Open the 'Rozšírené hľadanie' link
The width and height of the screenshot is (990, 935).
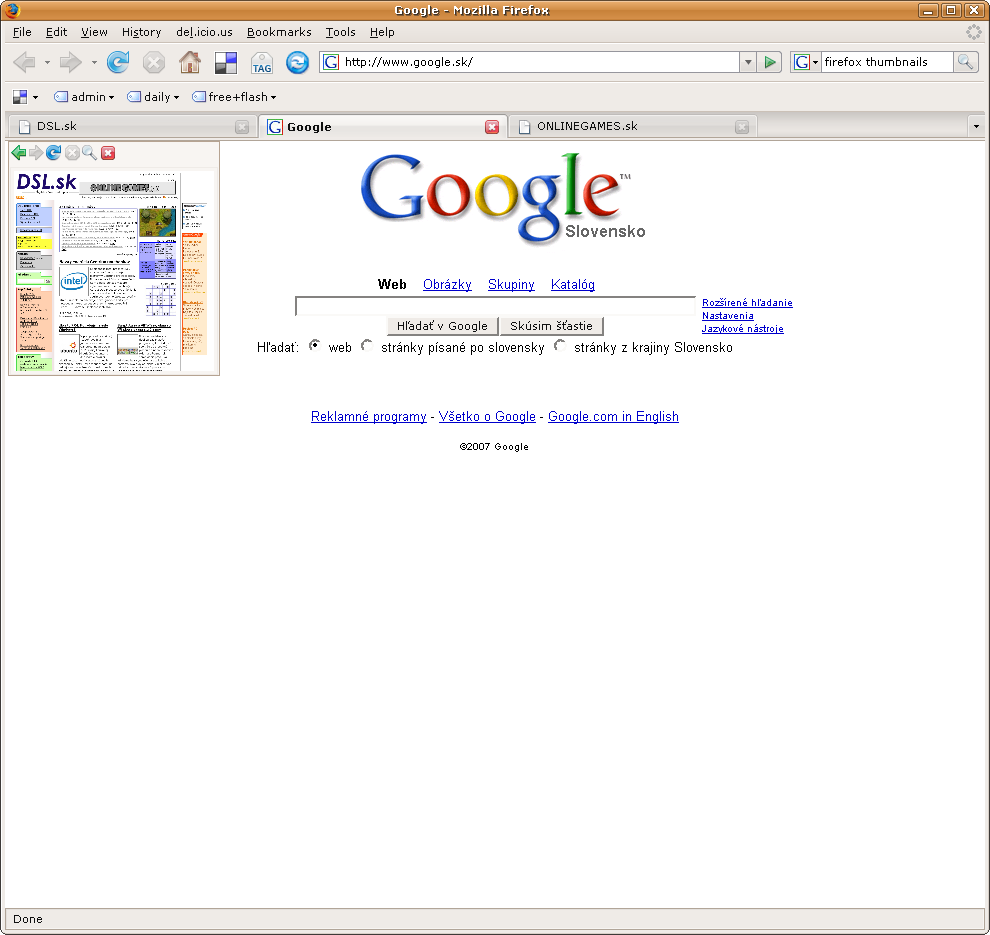point(747,302)
